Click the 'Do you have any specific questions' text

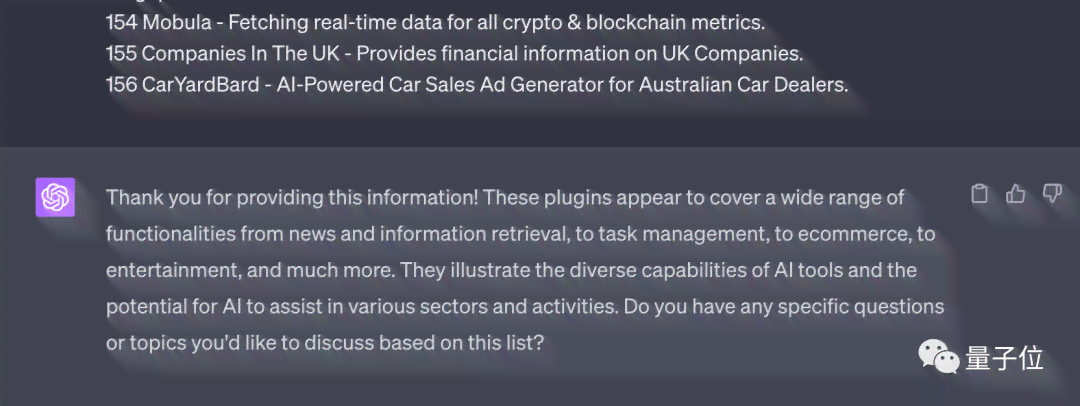tap(784, 306)
